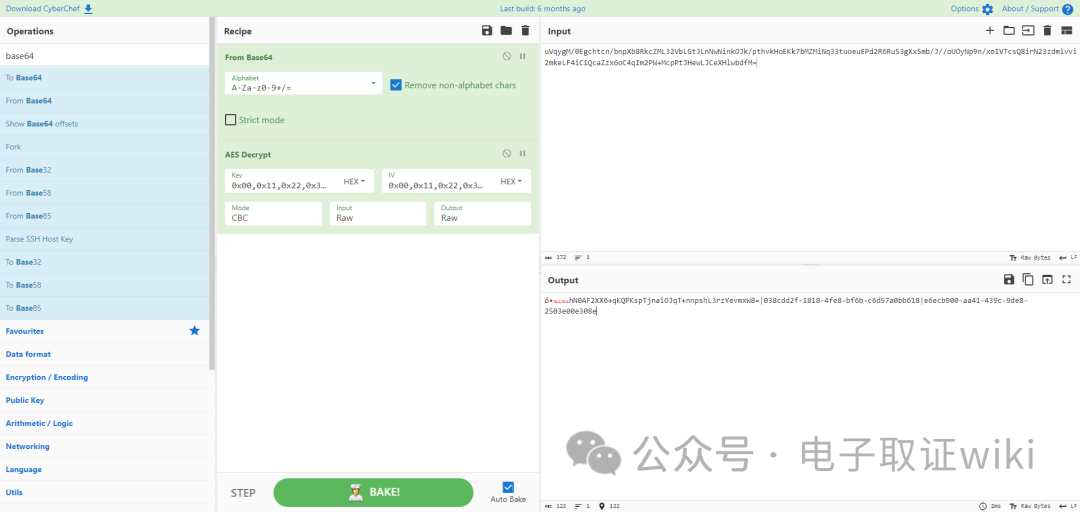Open file as input icon
Viewport: 1080px width, 512px height.
1028,30
